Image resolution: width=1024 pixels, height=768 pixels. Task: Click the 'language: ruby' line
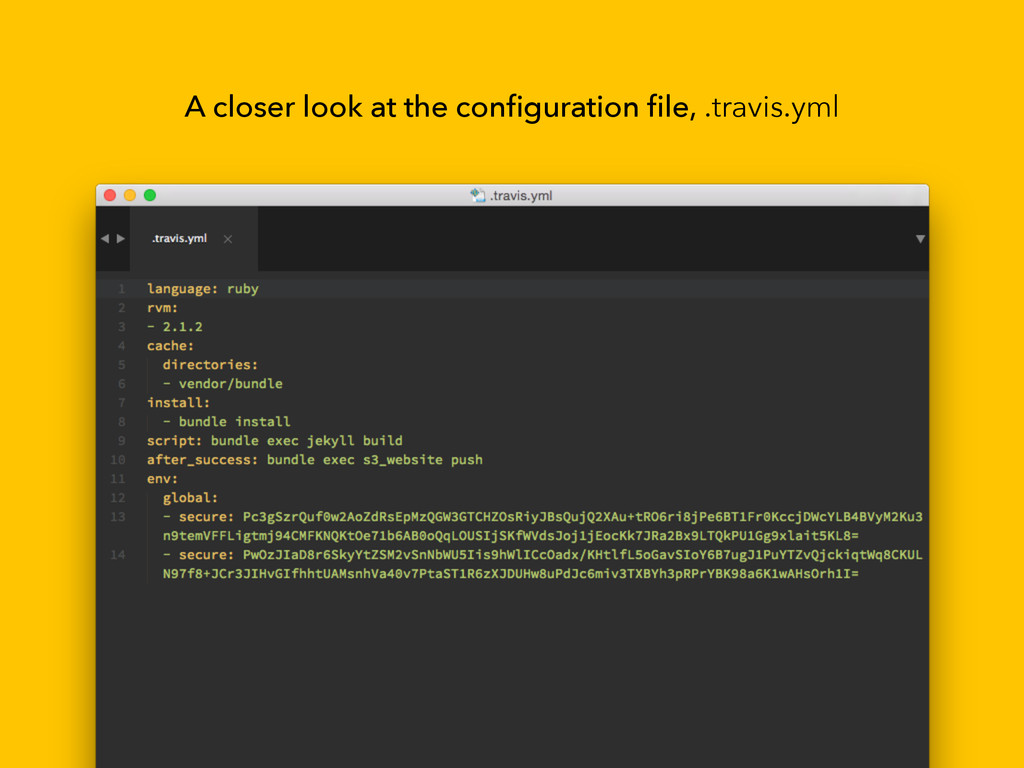click(203, 289)
